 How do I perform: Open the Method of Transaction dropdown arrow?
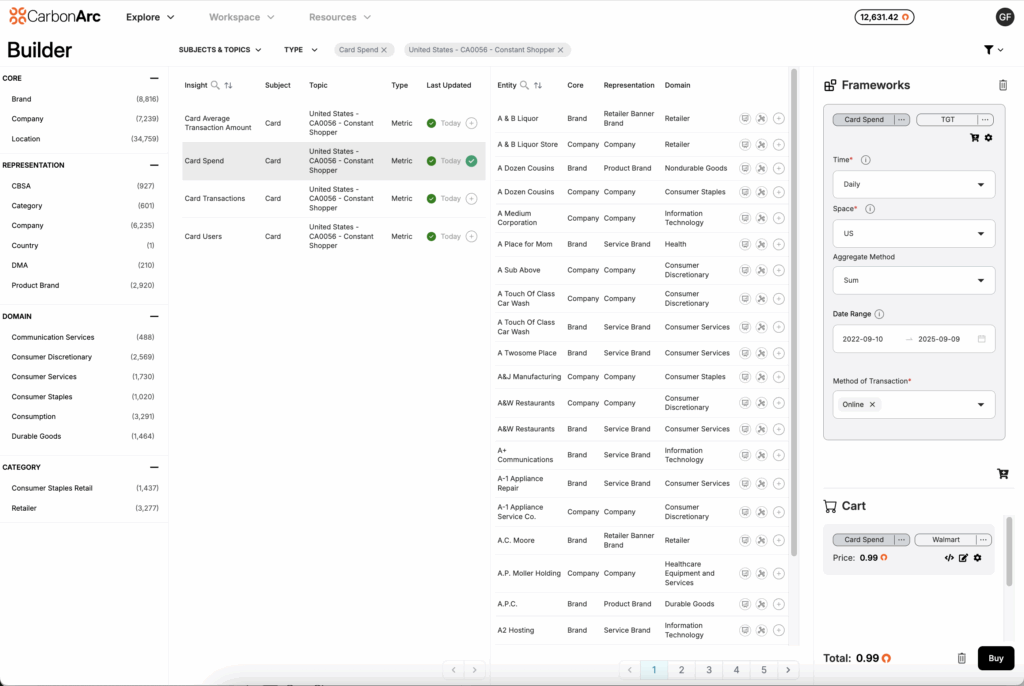click(980, 404)
